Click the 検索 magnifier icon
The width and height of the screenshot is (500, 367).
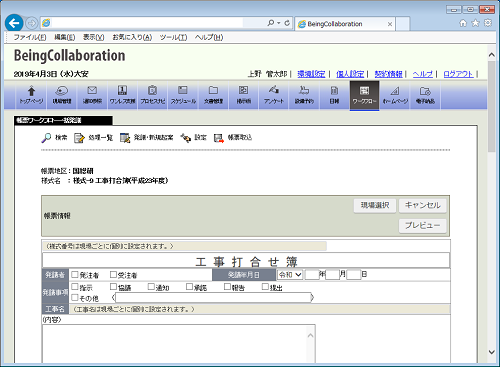pos(46,138)
